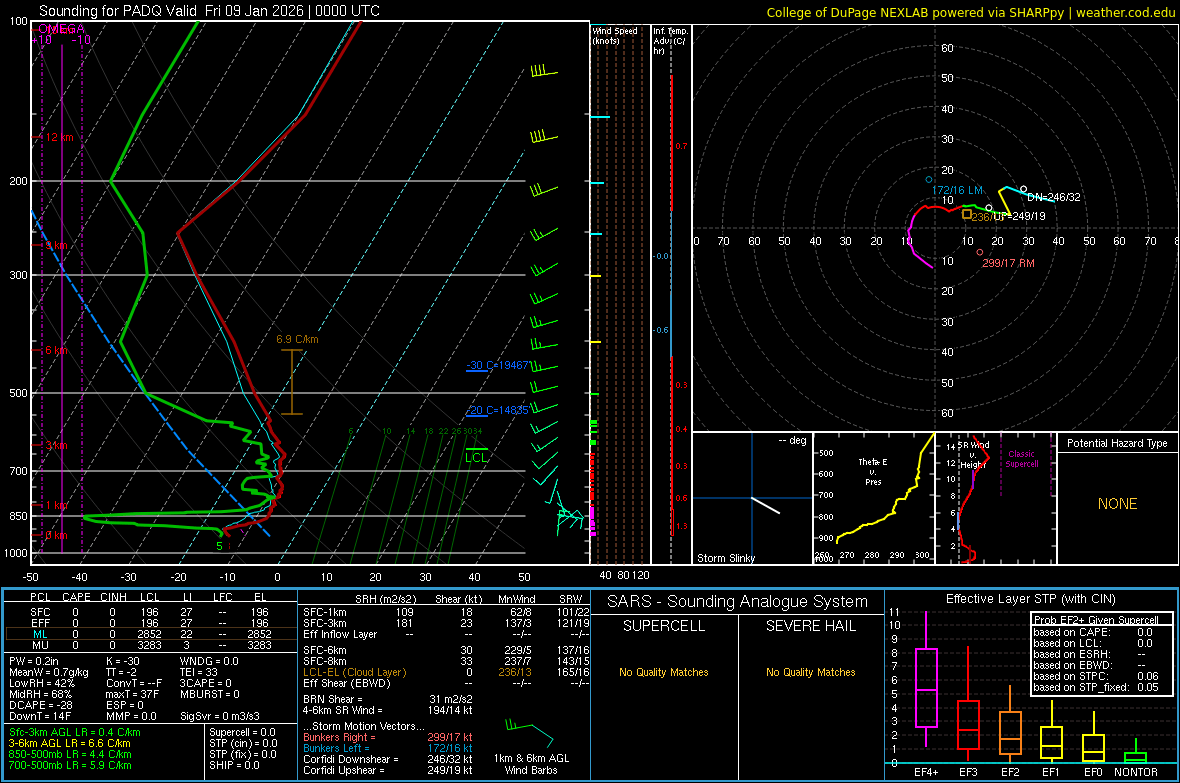
Task: Click the Corfidi Downshear vector line
Action: pos(388,759)
